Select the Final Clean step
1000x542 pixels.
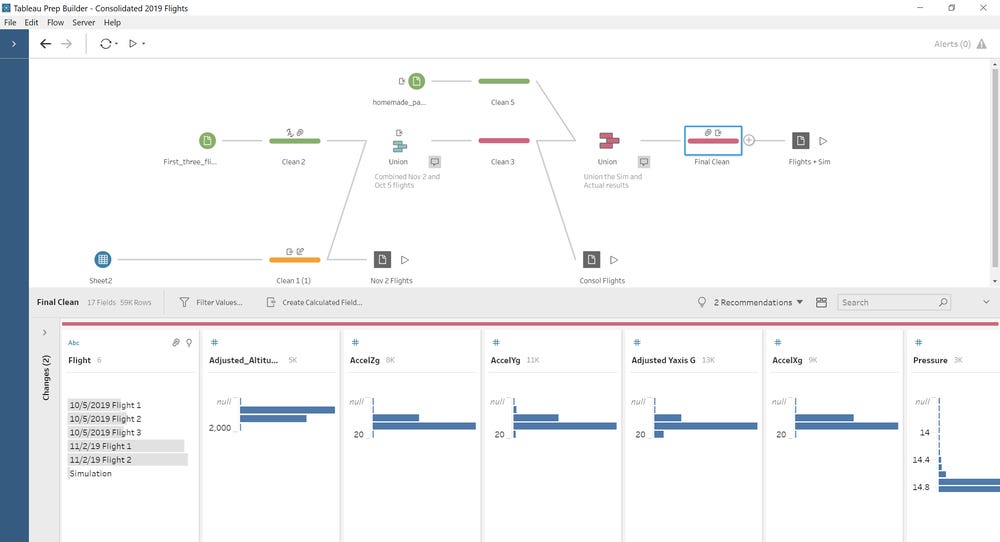coord(713,141)
